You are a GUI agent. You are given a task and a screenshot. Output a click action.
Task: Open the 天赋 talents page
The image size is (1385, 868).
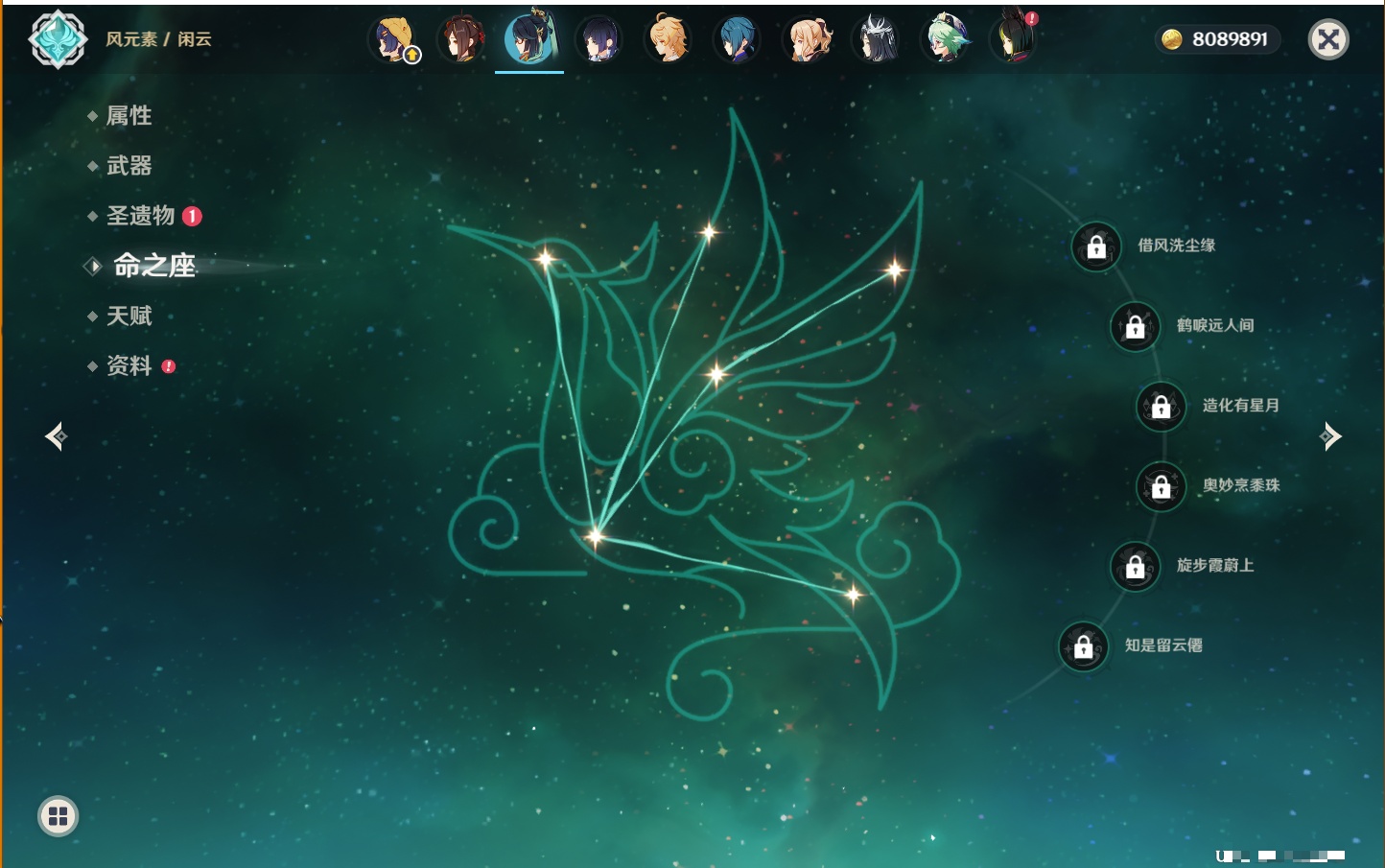[x=129, y=316]
